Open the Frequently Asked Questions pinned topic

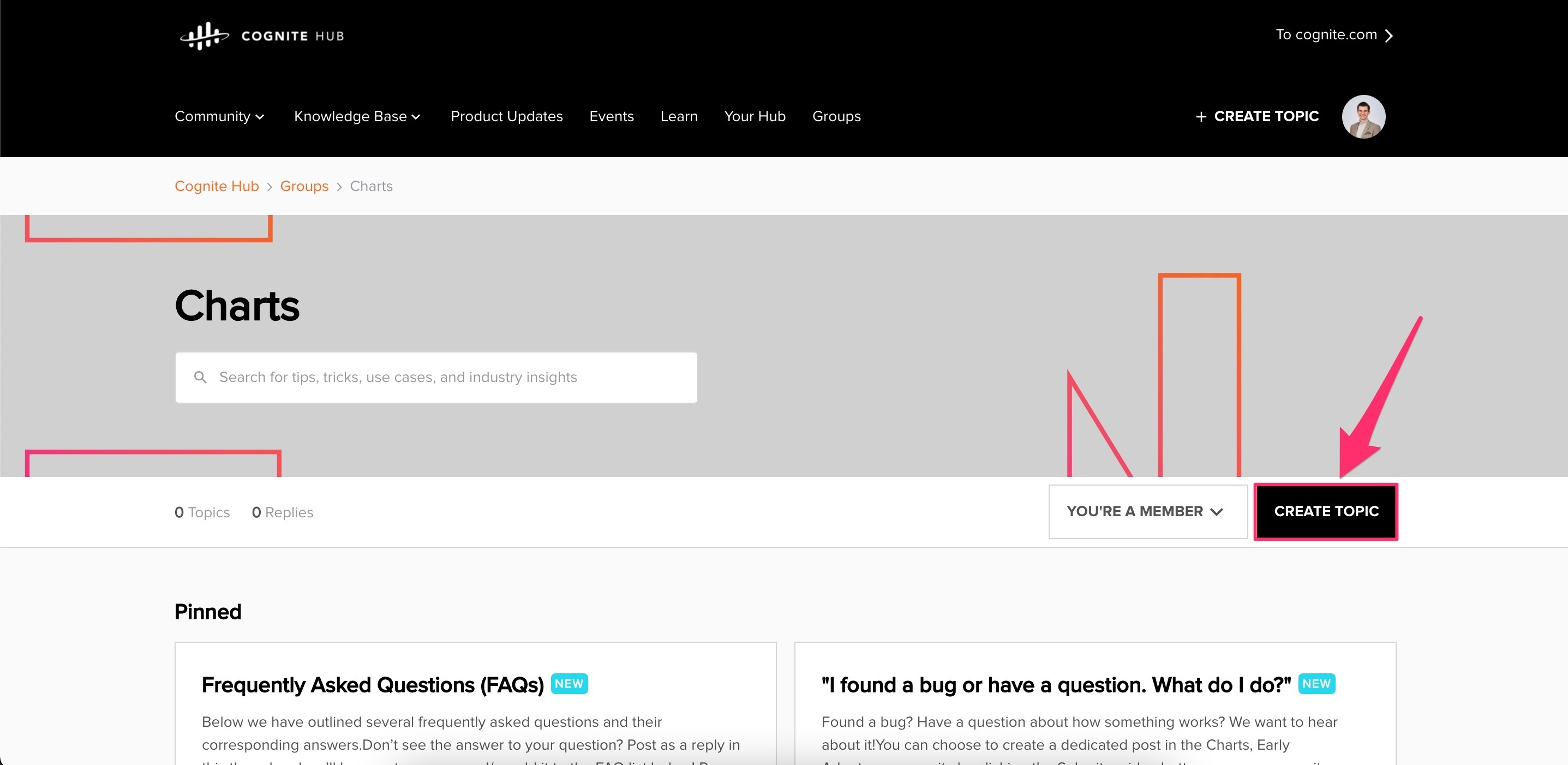(x=373, y=685)
